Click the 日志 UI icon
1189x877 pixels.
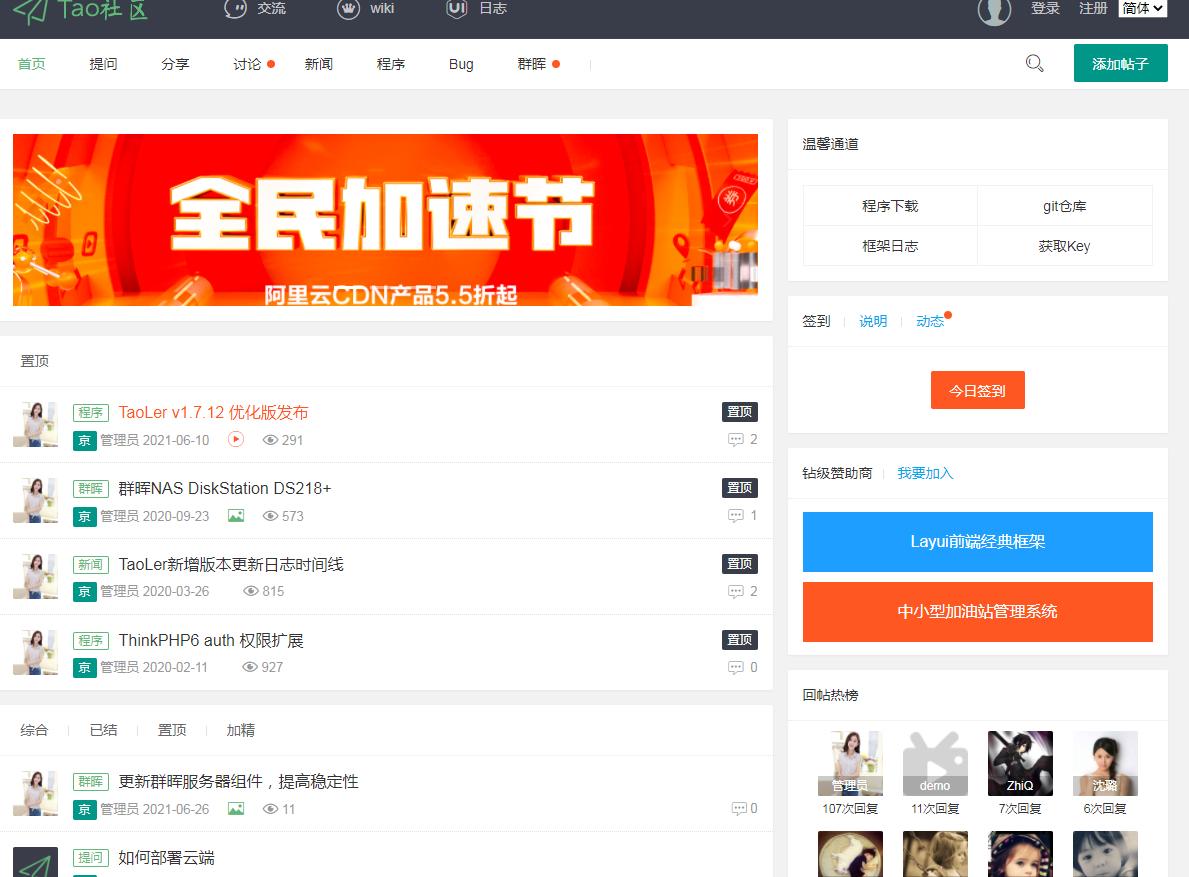(458, 9)
